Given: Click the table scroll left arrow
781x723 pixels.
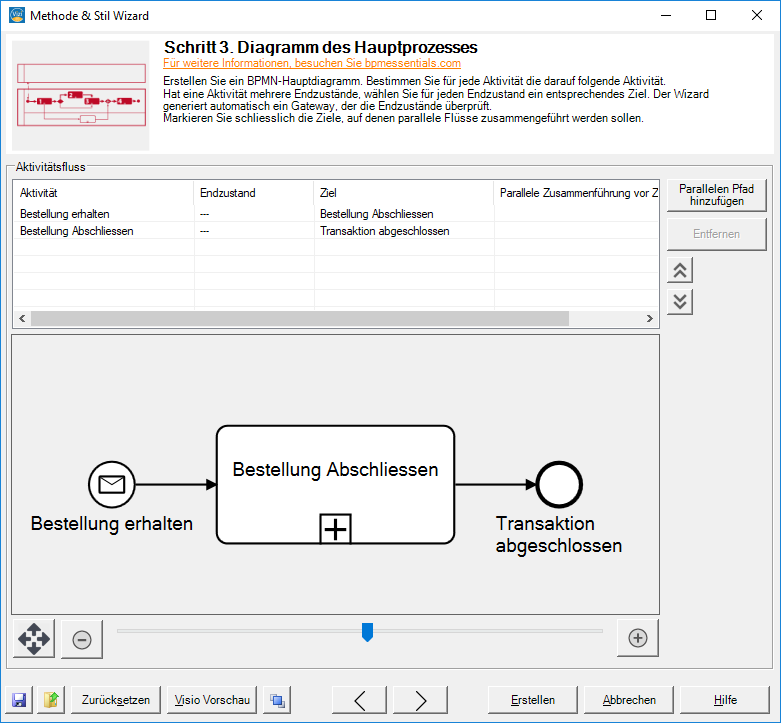Looking at the screenshot, I should click(22, 318).
